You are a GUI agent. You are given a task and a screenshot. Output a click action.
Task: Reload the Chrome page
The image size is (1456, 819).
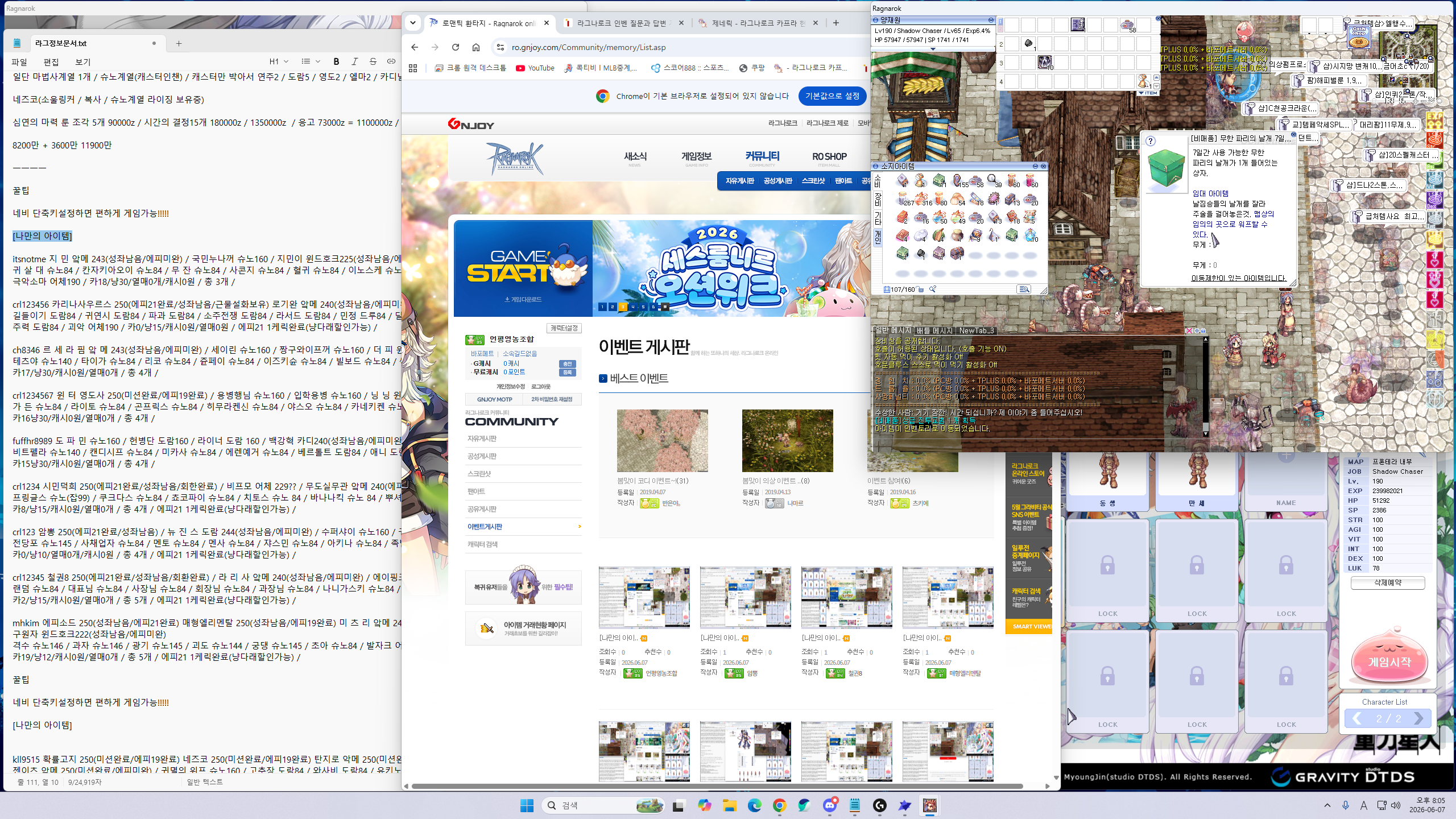[456, 47]
